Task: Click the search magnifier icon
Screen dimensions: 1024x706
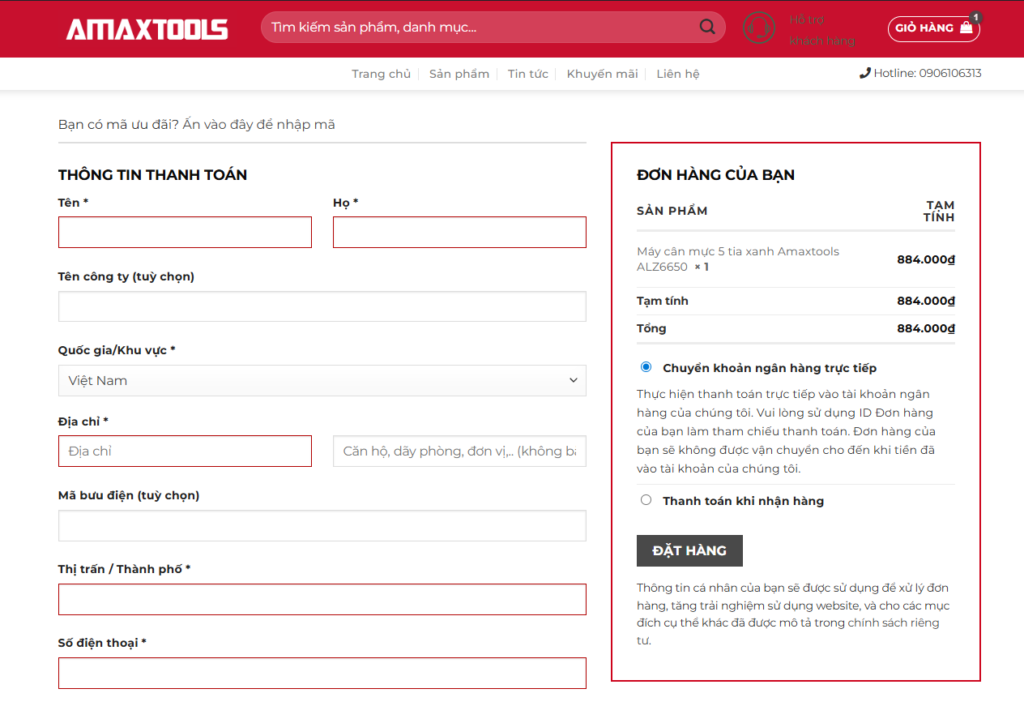Action: (x=707, y=27)
